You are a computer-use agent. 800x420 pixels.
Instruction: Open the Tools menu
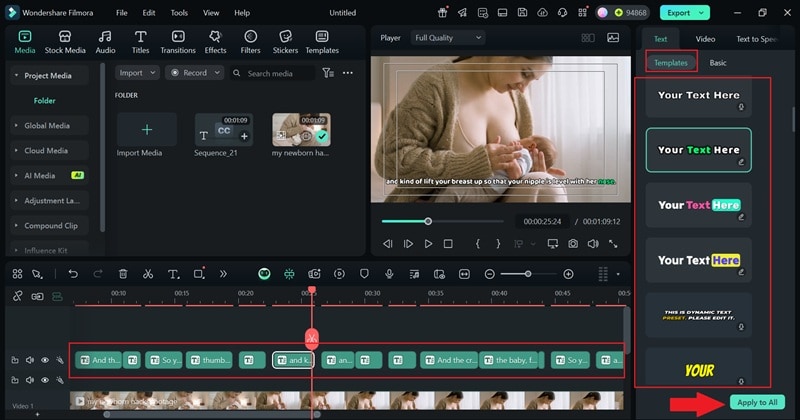tap(179, 13)
